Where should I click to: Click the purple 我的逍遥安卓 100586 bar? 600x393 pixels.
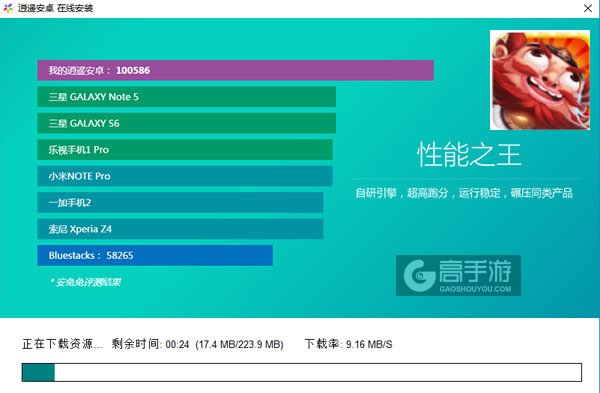(x=235, y=70)
